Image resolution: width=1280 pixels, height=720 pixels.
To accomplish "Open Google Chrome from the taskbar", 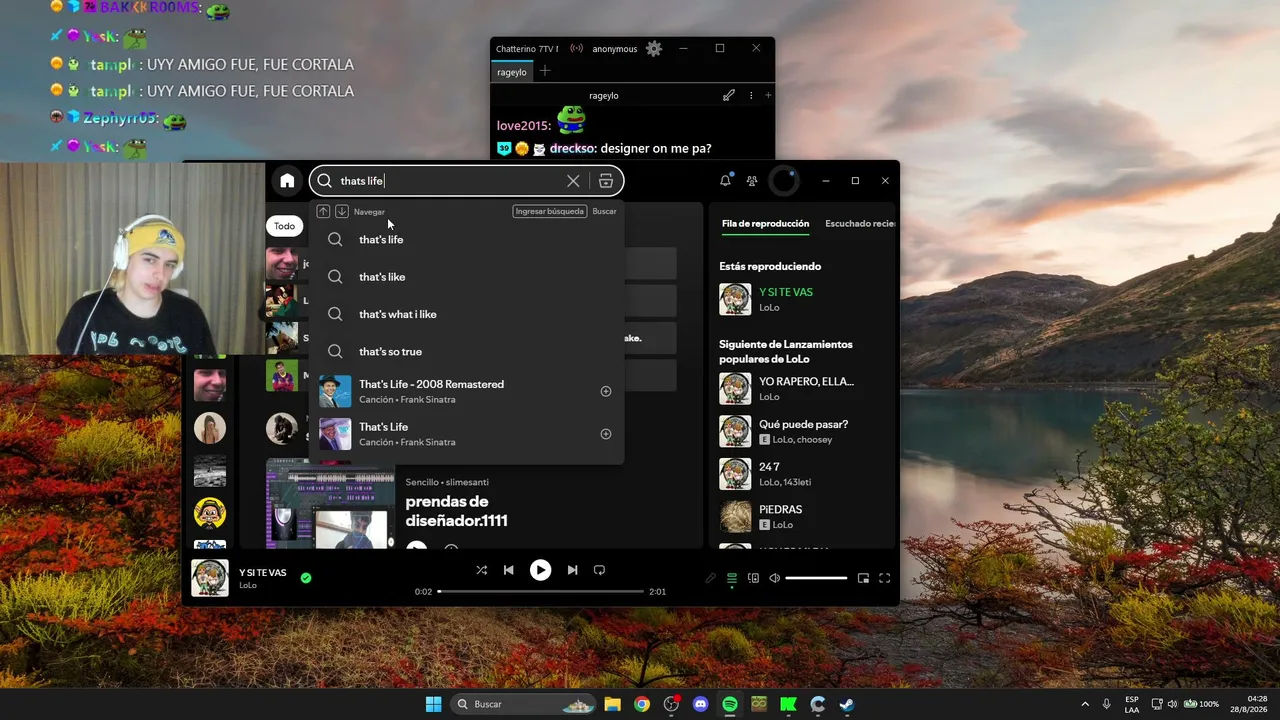I will tap(642, 704).
